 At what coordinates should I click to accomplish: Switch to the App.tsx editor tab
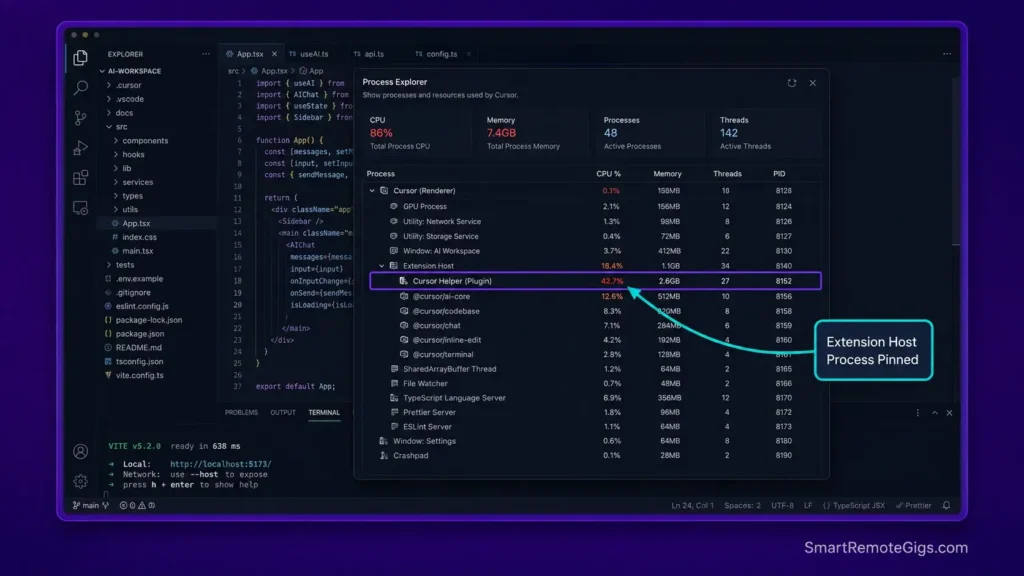point(251,54)
